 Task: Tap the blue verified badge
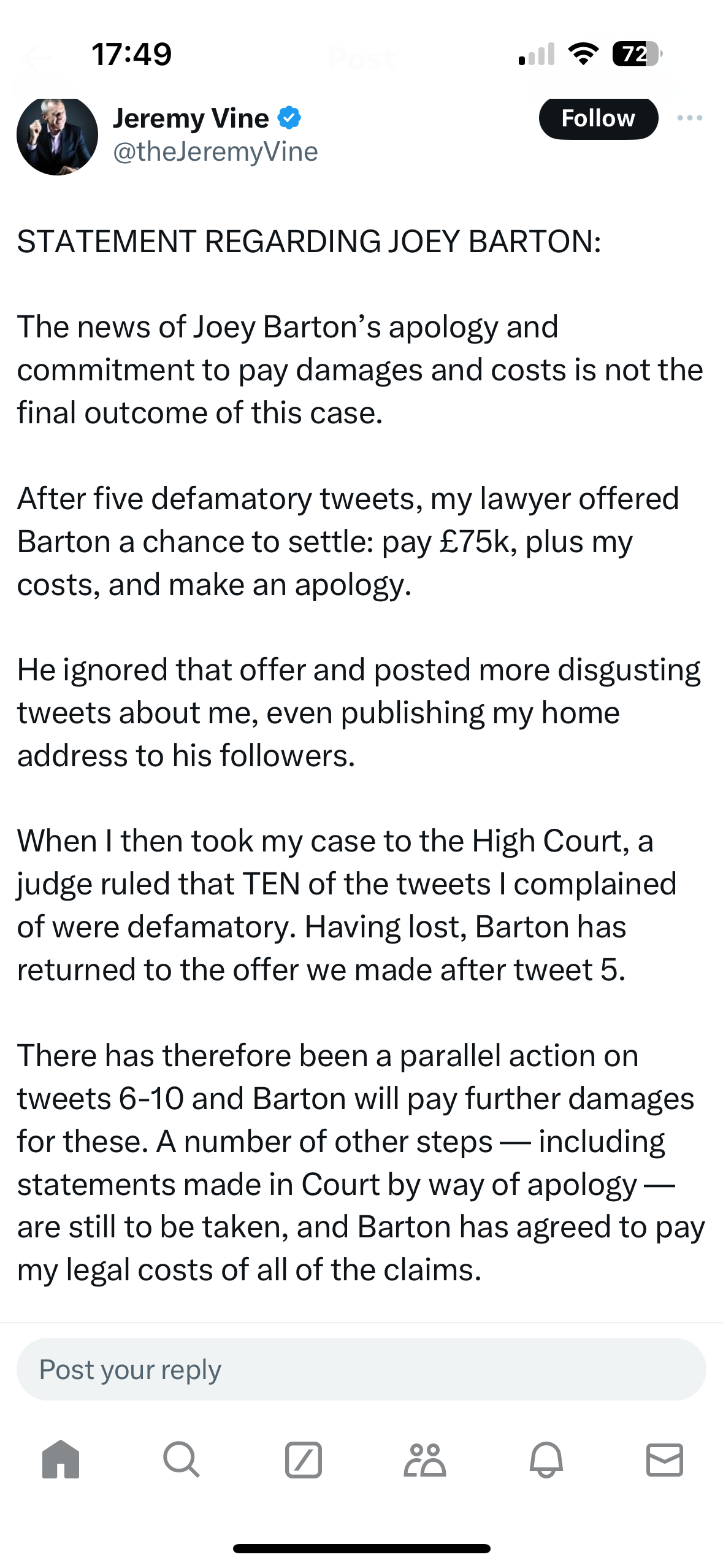click(289, 118)
